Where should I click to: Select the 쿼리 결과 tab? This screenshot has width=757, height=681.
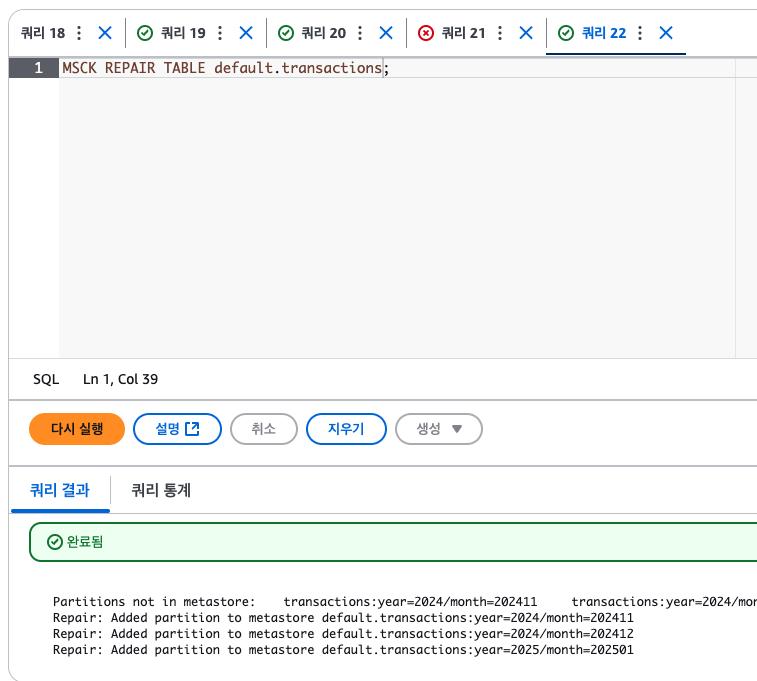coord(59,490)
